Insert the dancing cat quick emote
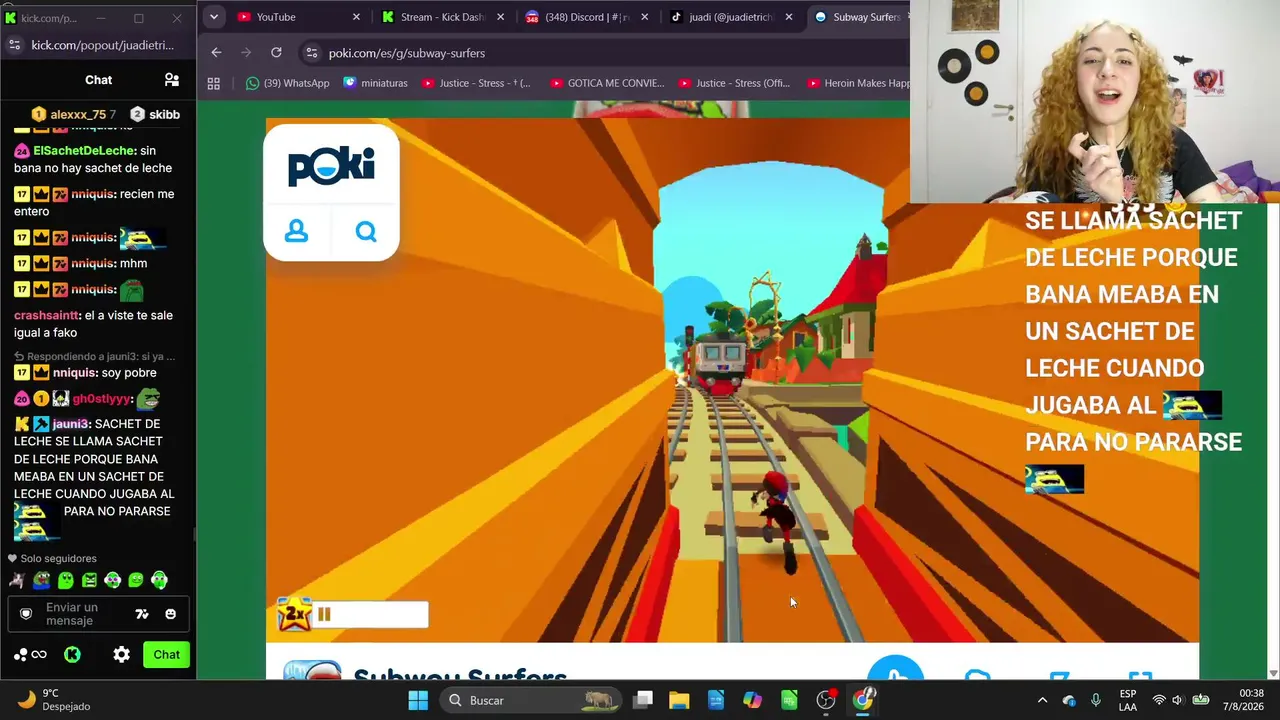 [17, 580]
